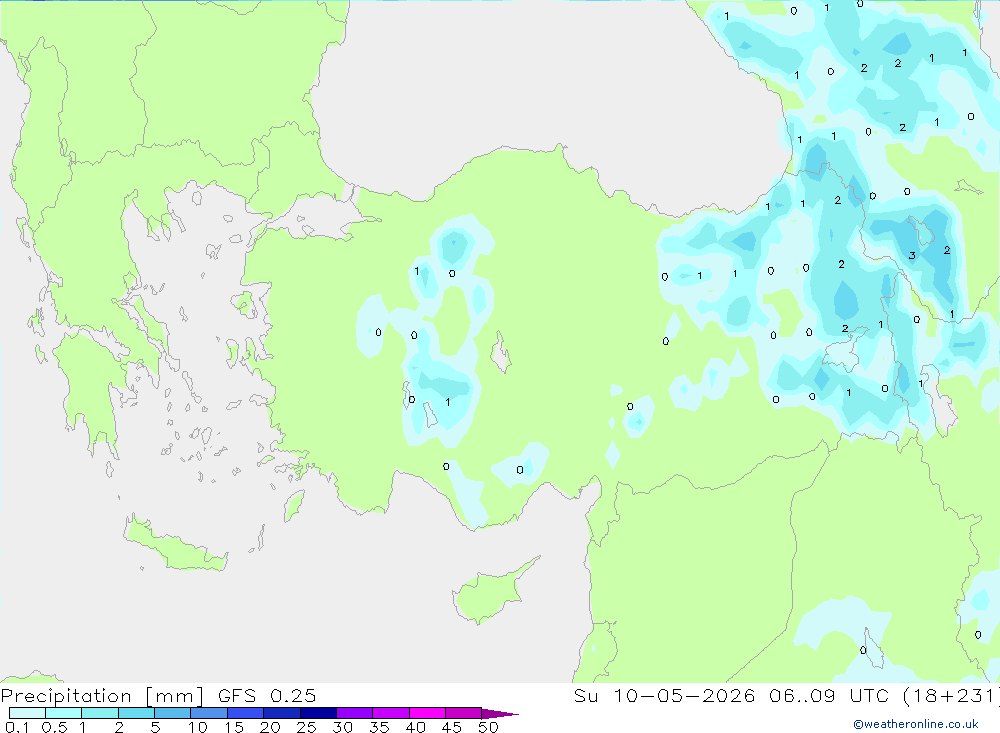Click the 35–40 mm purple legend box
The width and height of the screenshot is (1000, 733).
click(x=391, y=713)
